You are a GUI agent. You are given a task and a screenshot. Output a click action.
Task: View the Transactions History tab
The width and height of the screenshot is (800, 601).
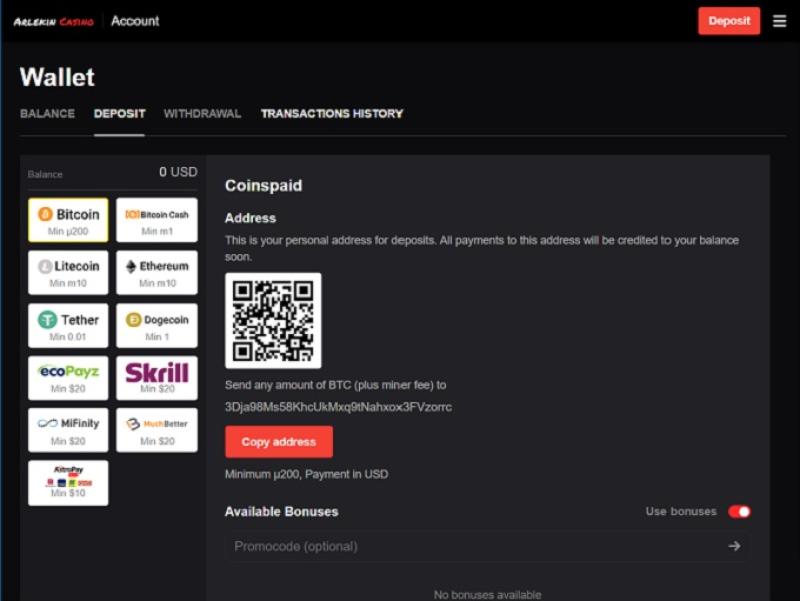pyautogui.click(x=332, y=113)
